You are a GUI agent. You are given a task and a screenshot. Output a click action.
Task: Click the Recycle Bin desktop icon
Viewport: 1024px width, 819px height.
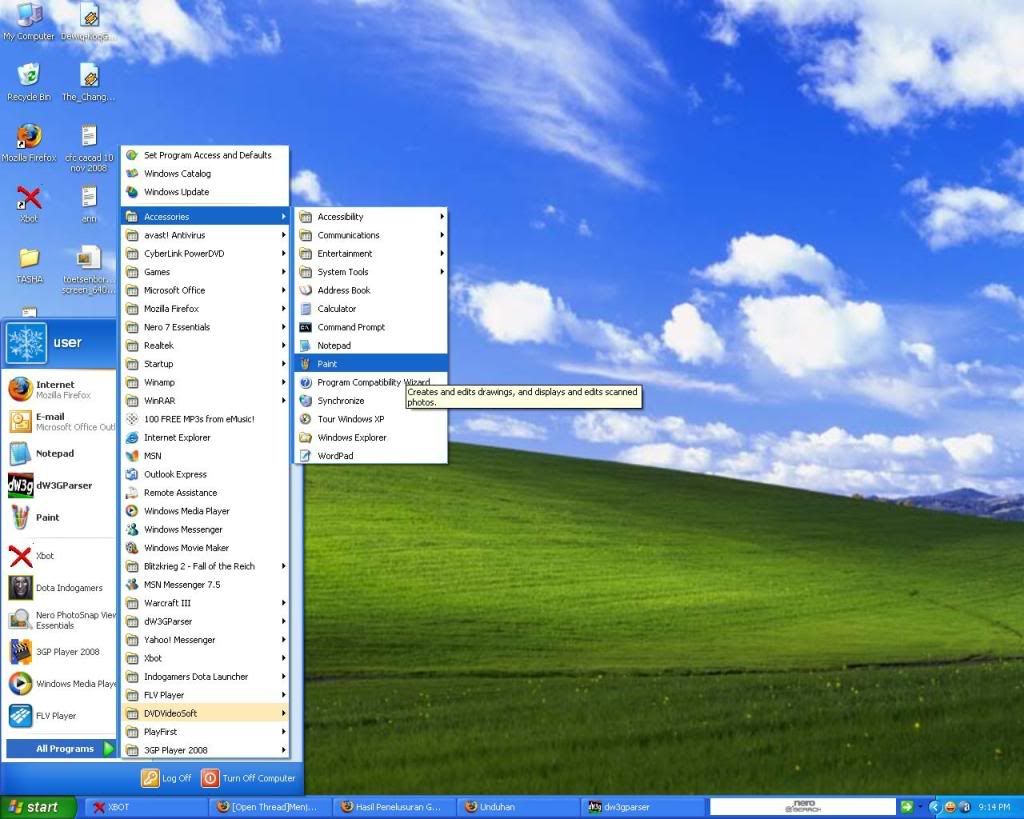pos(29,80)
